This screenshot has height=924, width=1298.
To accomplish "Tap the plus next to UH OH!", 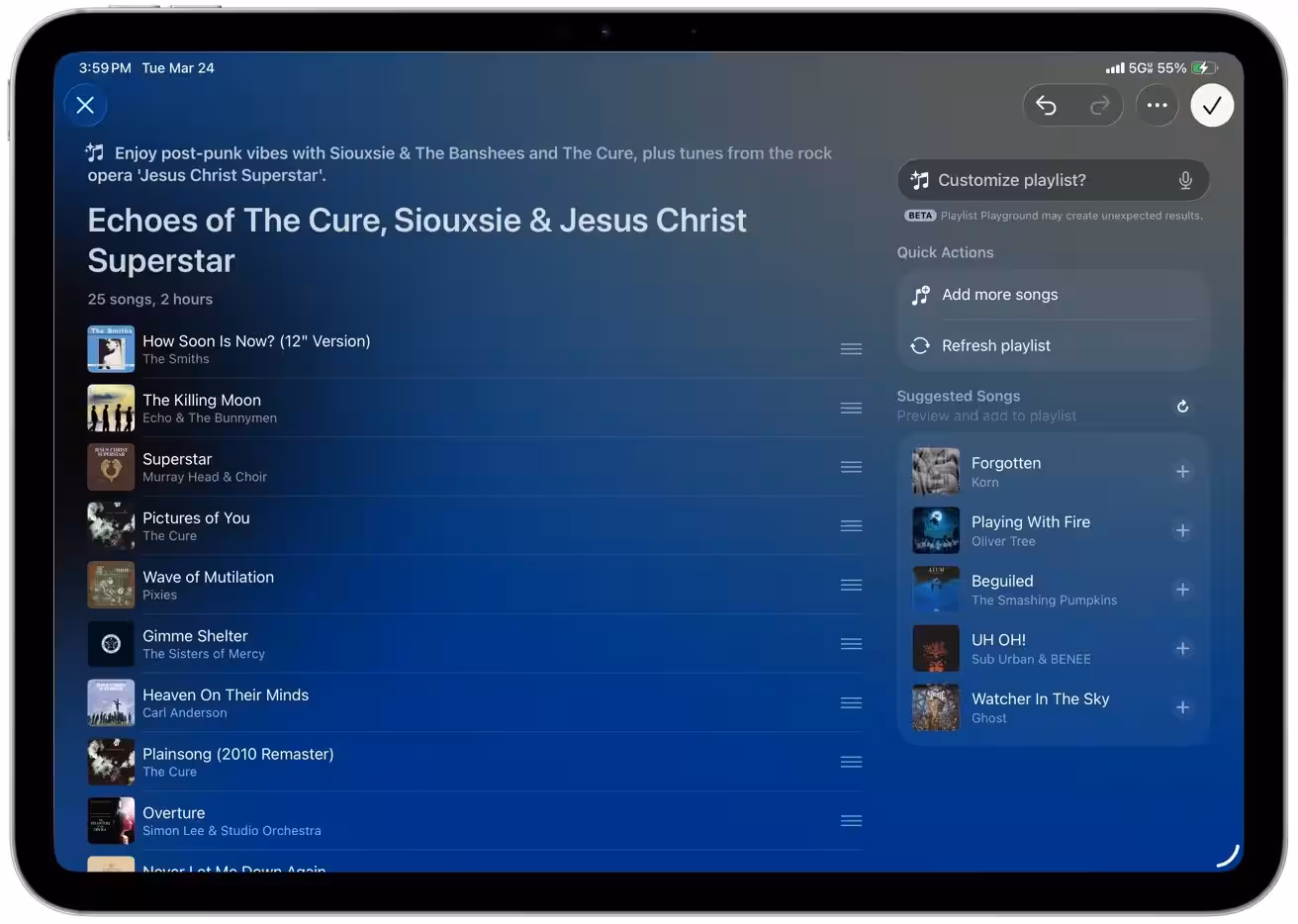I will coord(1183,649).
